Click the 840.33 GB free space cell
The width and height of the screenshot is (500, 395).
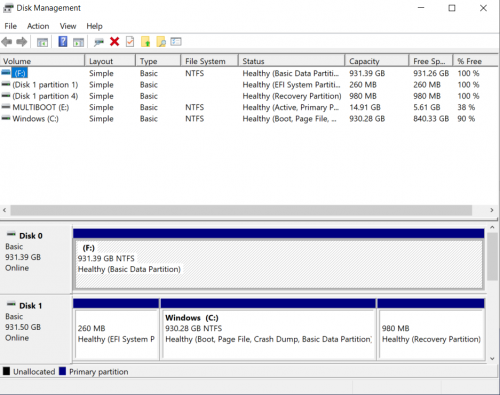(x=431, y=119)
